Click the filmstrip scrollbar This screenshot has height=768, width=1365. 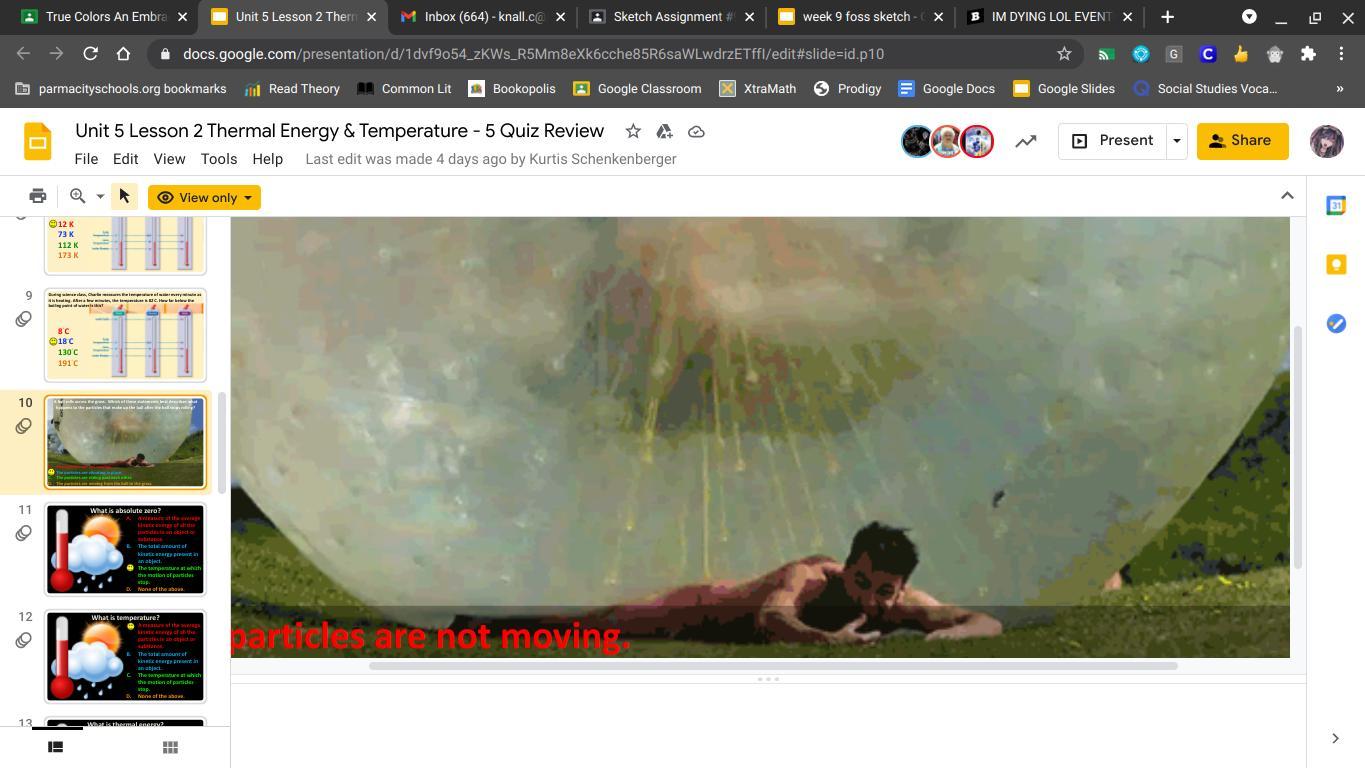coord(222,441)
